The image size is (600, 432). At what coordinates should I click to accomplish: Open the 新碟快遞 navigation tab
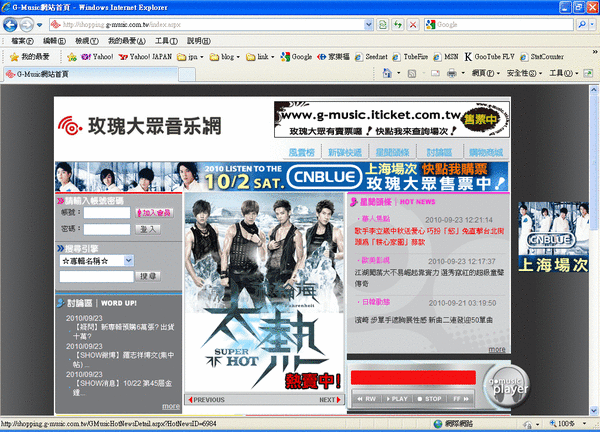pos(345,152)
